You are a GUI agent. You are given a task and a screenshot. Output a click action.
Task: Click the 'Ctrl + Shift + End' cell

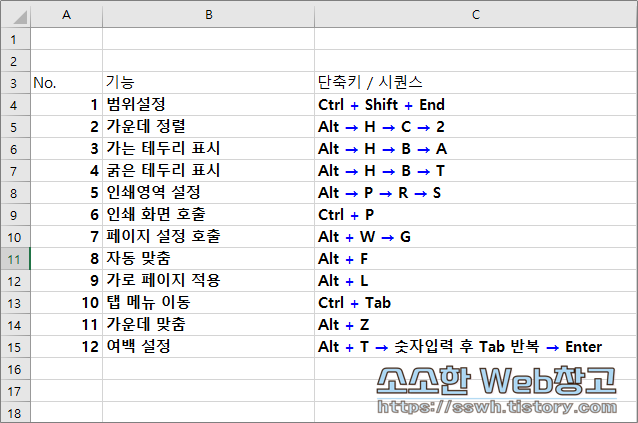point(476,105)
